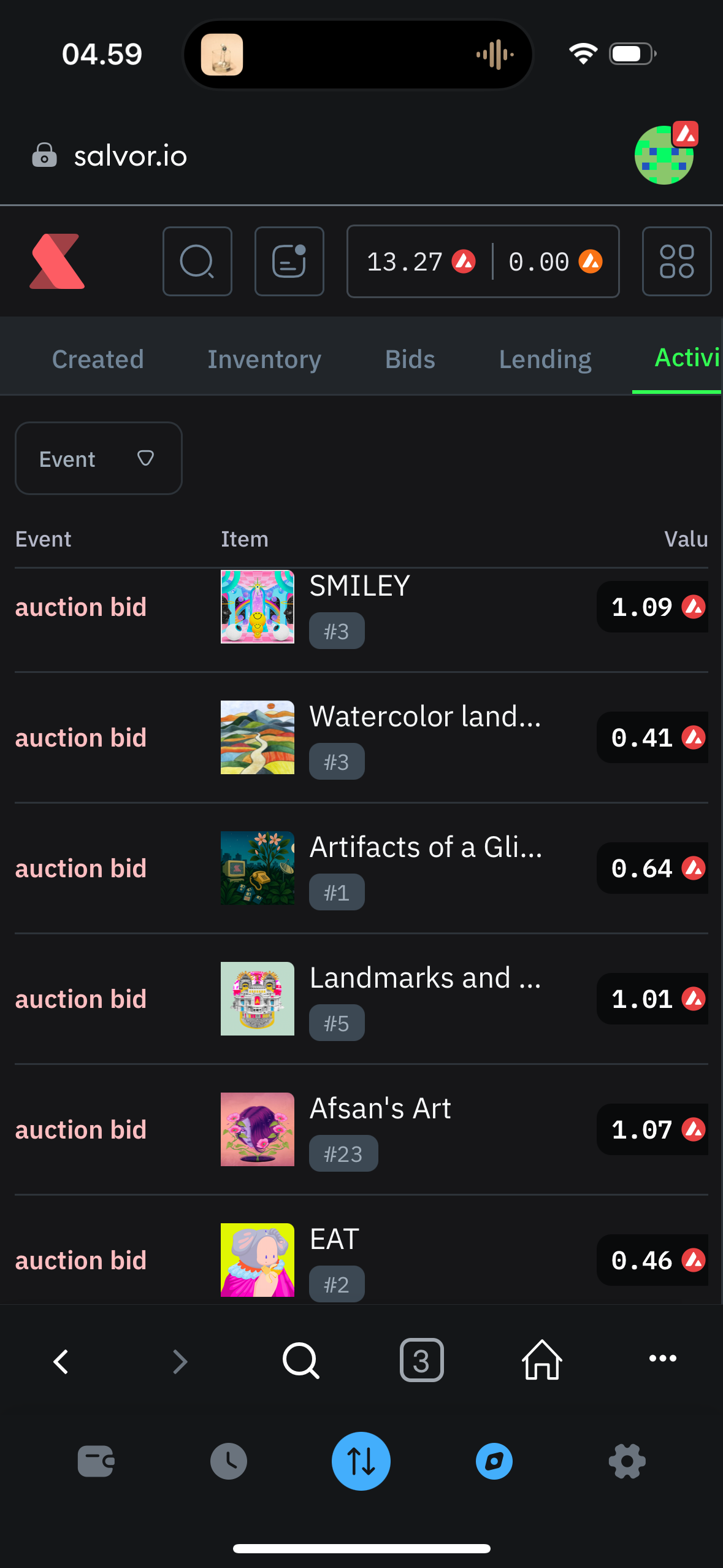The width and height of the screenshot is (723, 1568).
Task: Go to browser home page icon
Action: [542, 1360]
